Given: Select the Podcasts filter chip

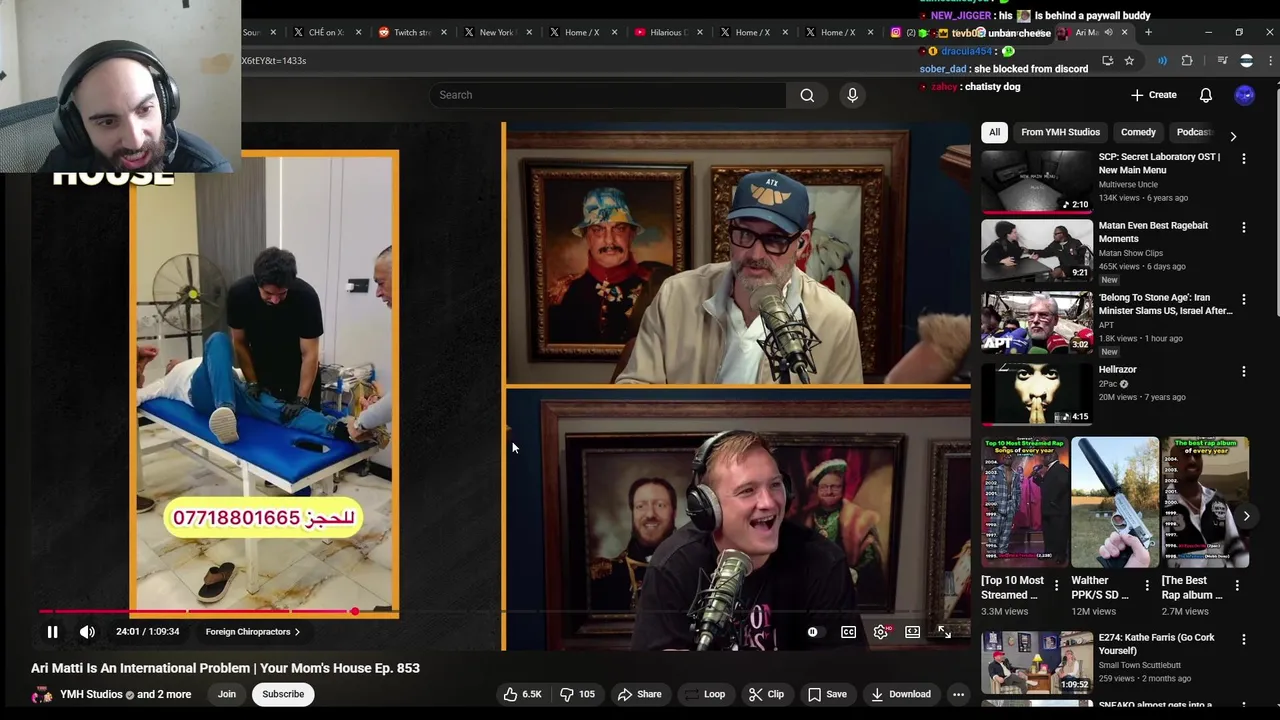Looking at the screenshot, I should point(1194,132).
